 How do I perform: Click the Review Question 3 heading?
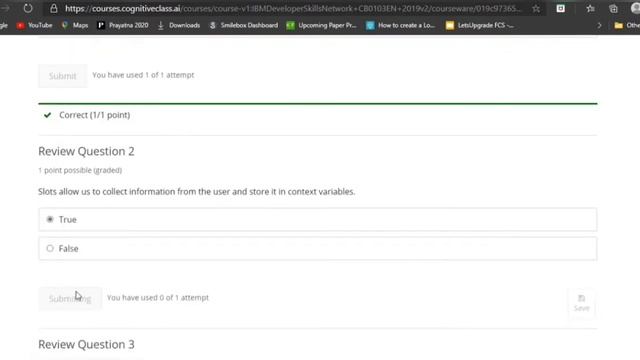[86, 344]
